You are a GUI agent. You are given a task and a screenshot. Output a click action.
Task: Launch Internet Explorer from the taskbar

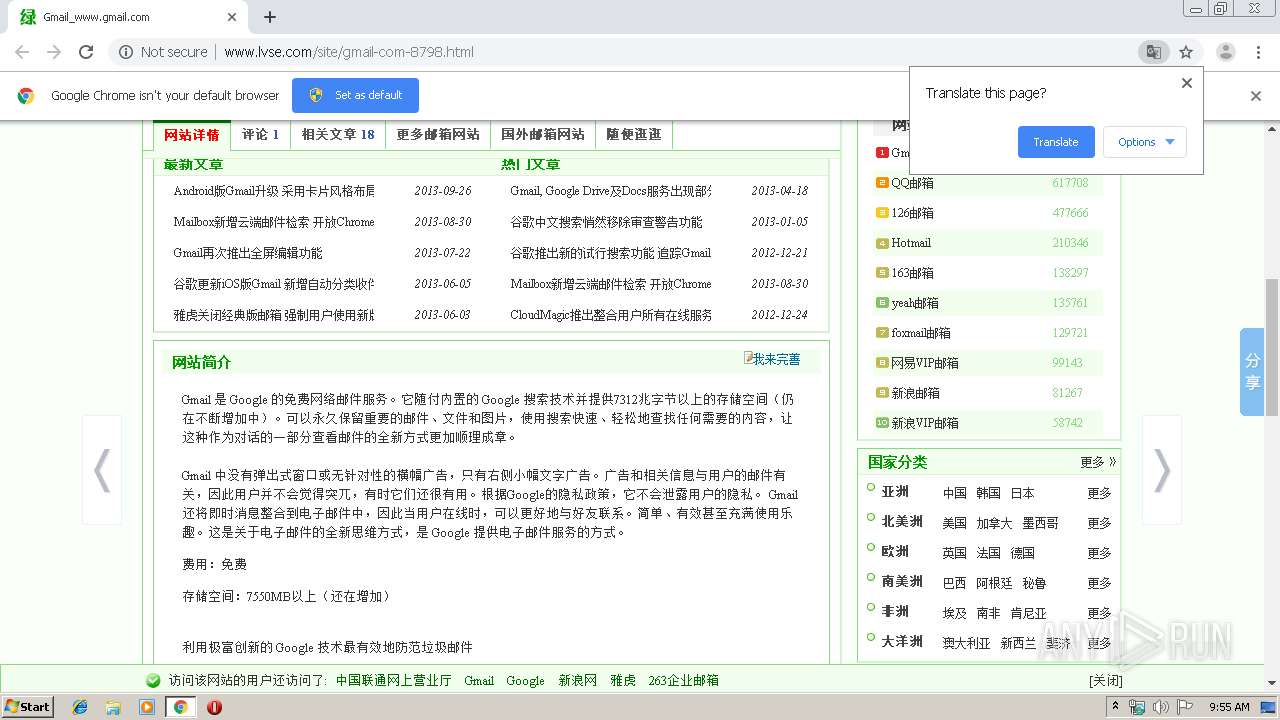click(80, 707)
